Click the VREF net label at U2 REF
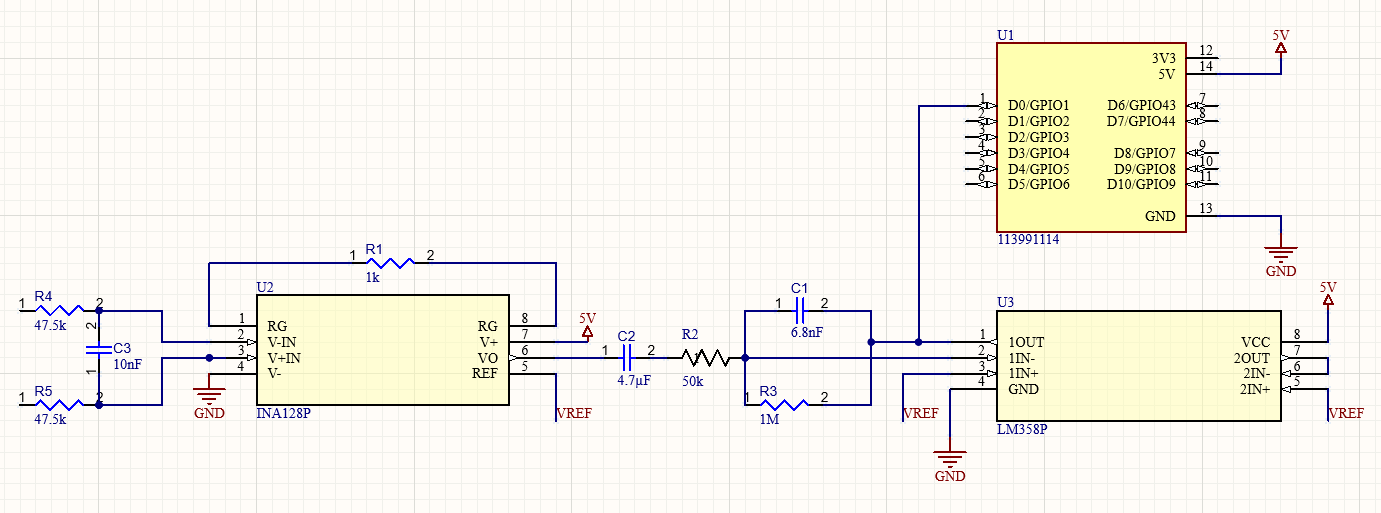 coord(574,413)
